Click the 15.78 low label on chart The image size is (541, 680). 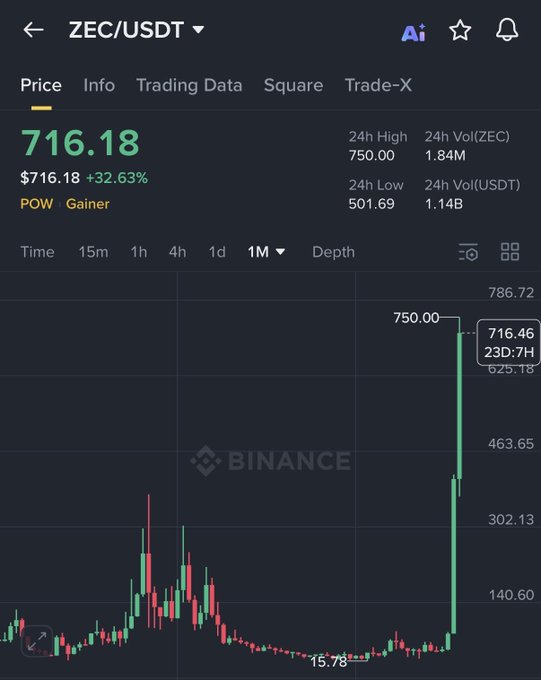click(x=328, y=662)
